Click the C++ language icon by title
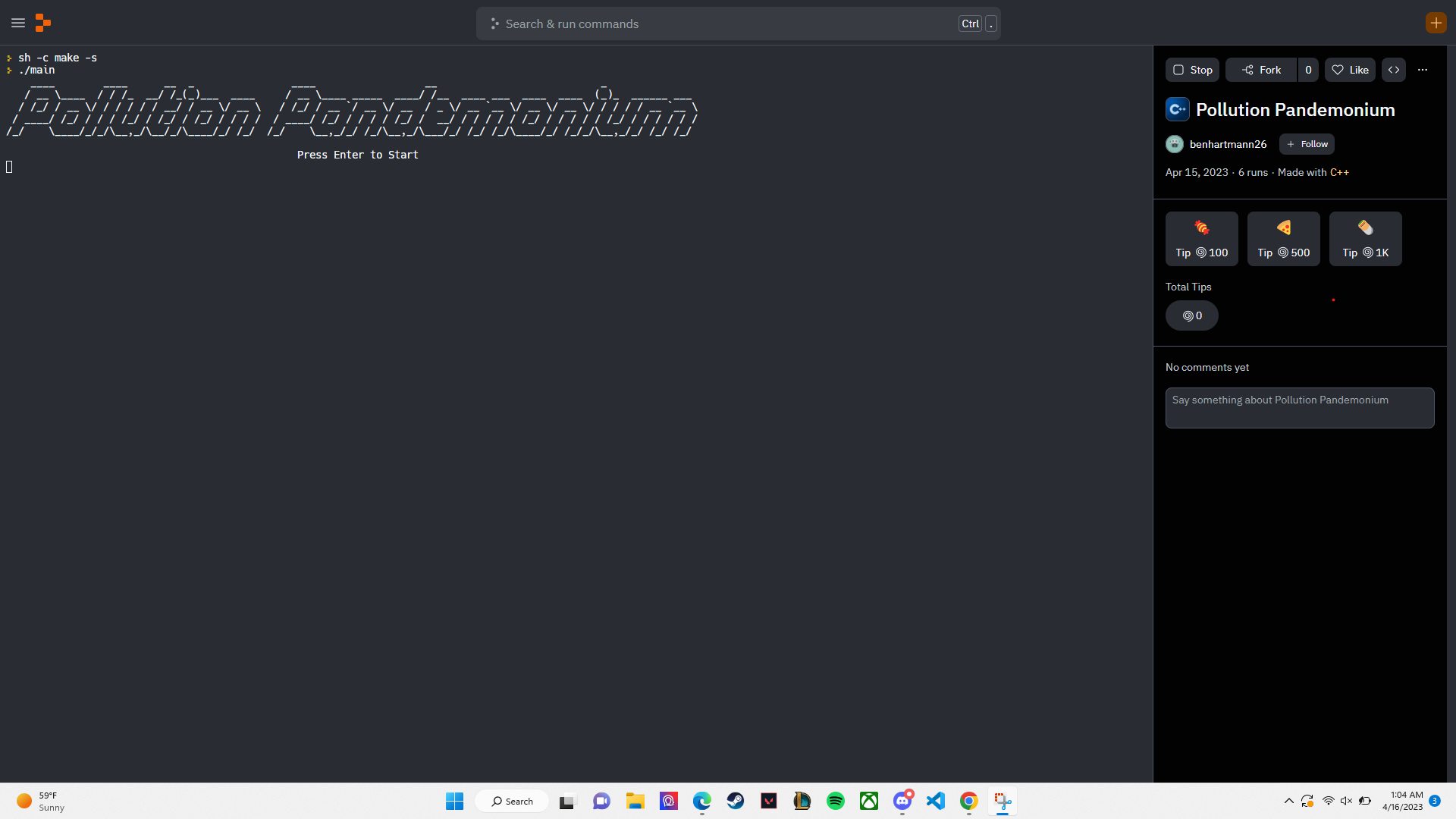Viewport: 1456px width, 819px height. (x=1177, y=109)
